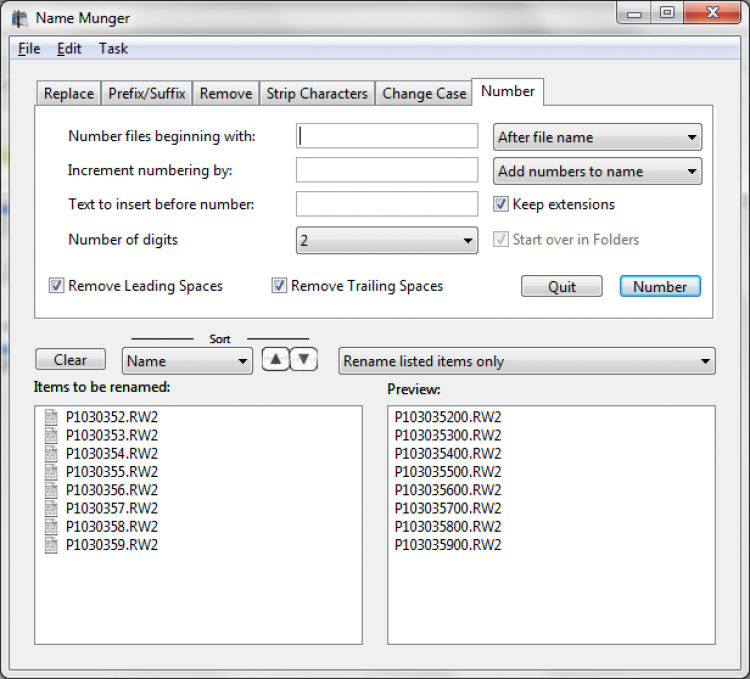Click file icon next to P1030357.RW2

tap(51, 508)
